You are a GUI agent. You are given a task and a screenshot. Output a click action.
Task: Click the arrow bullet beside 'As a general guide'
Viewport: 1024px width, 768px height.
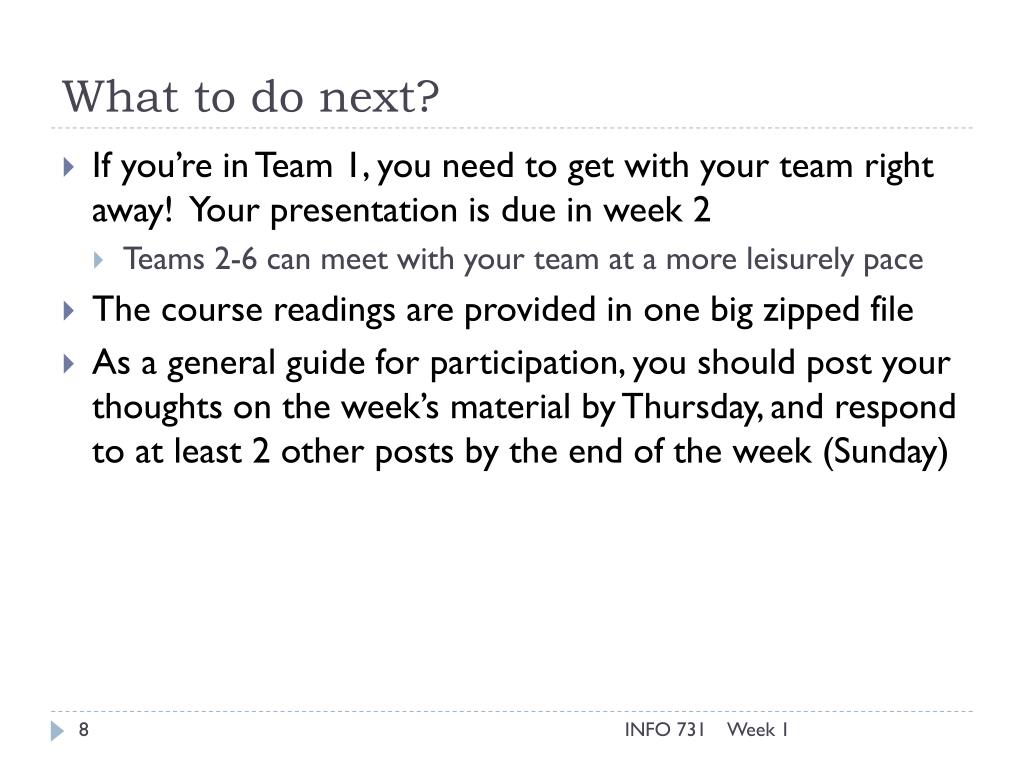(x=69, y=363)
